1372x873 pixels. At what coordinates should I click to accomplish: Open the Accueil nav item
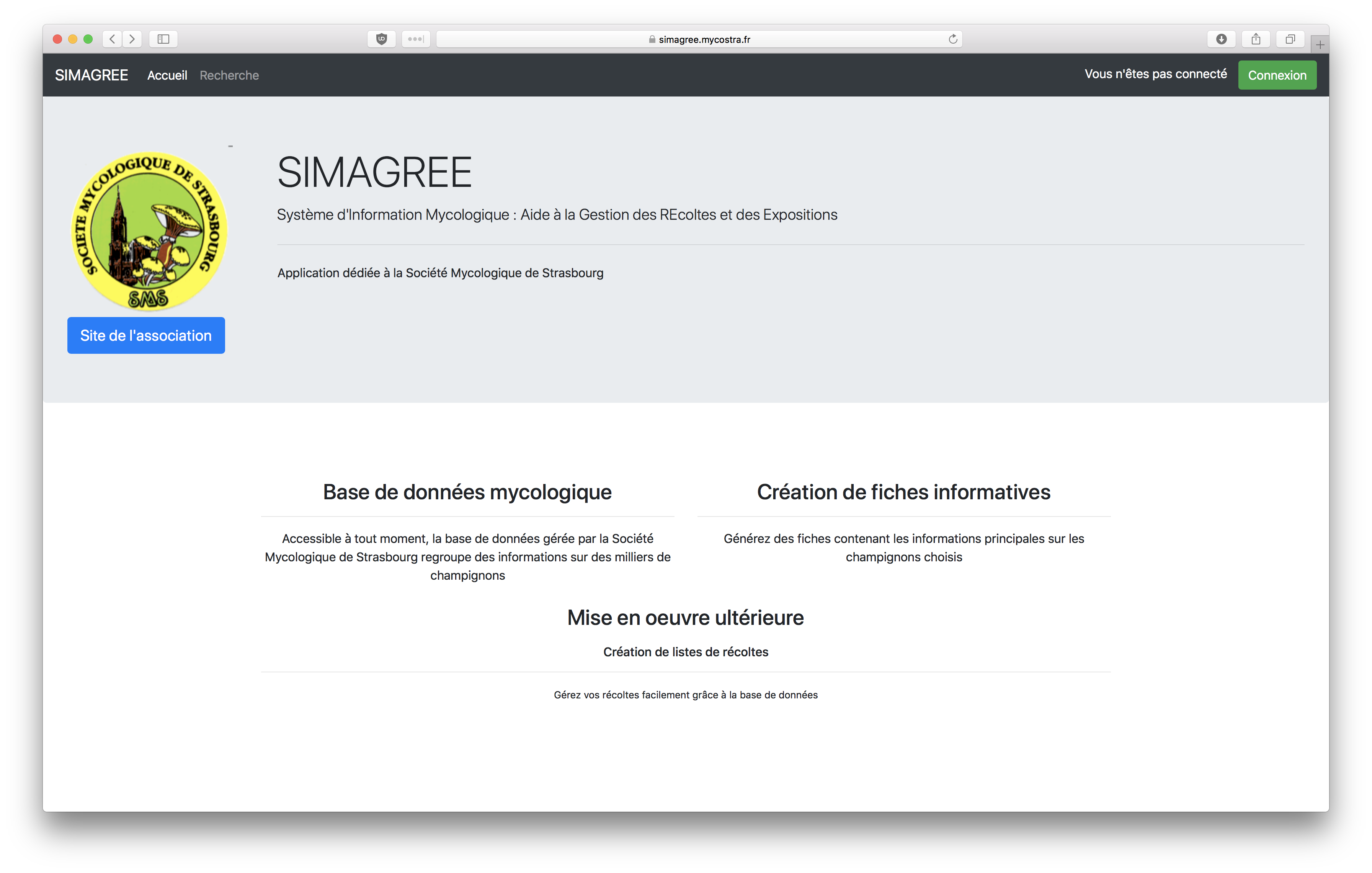[167, 75]
